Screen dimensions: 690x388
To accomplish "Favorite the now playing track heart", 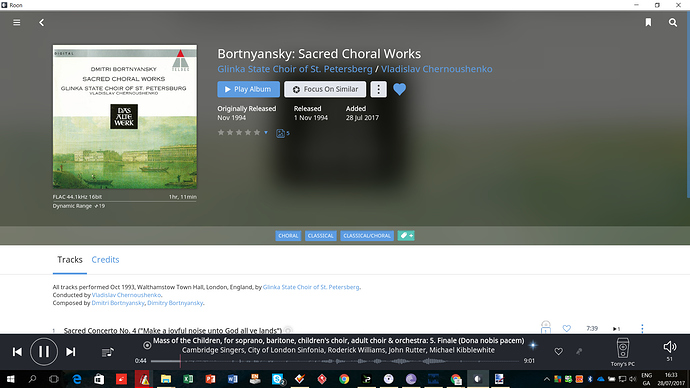I will coord(558,351).
